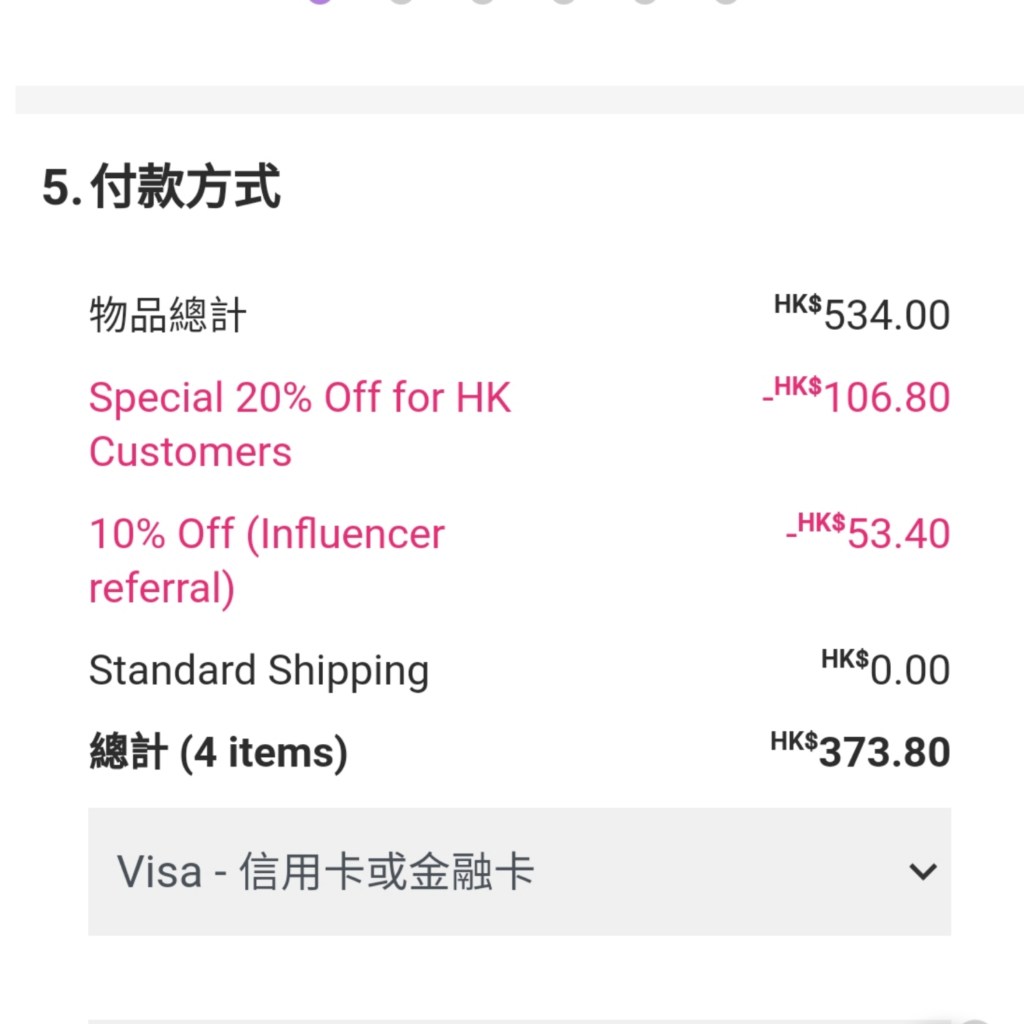Select the sixth carousel page dot

pos(726,2)
